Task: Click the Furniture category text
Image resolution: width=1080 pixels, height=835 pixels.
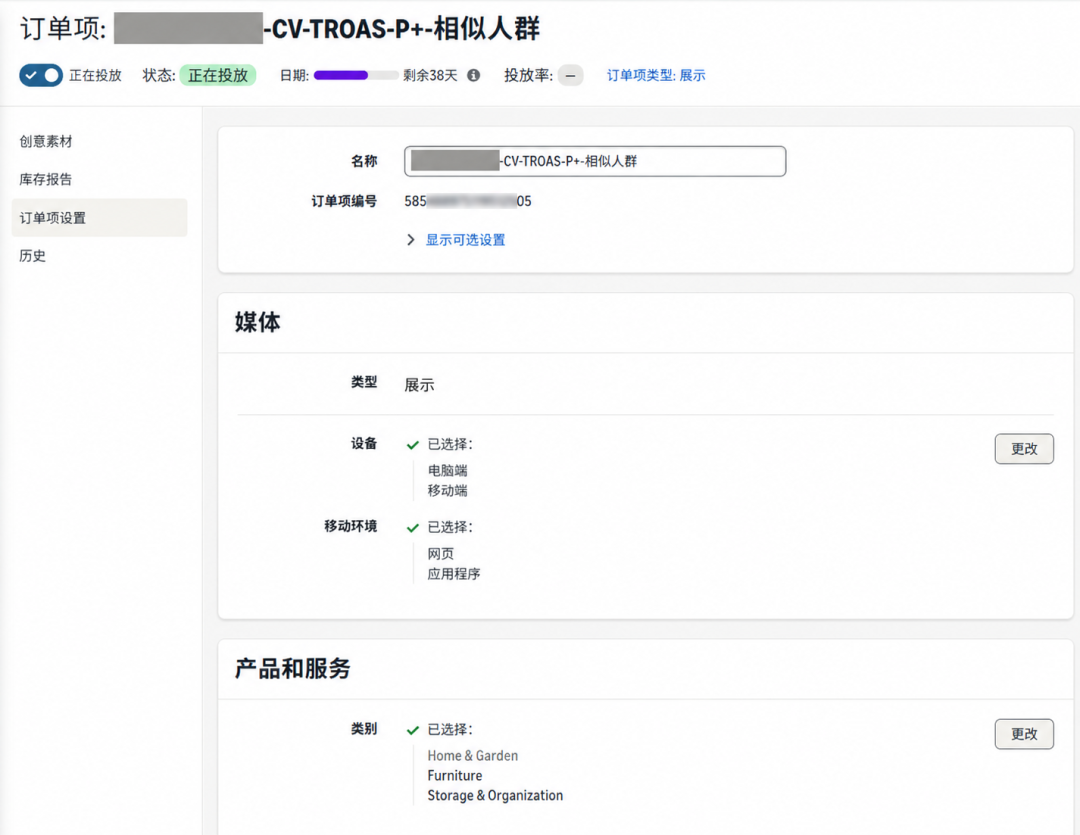Action: pos(455,776)
